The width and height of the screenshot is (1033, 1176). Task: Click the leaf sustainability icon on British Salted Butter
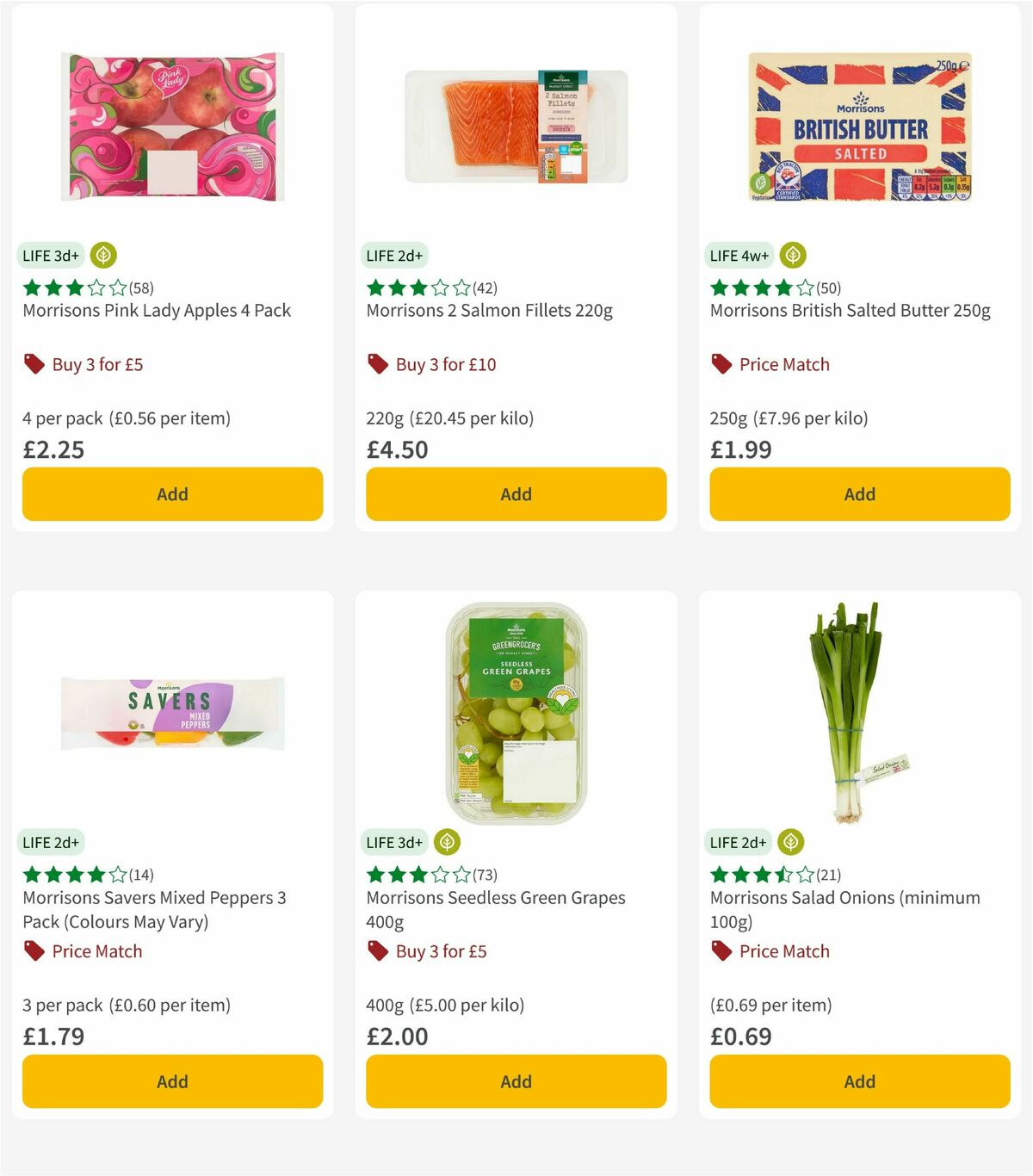[x=791, y=255]
